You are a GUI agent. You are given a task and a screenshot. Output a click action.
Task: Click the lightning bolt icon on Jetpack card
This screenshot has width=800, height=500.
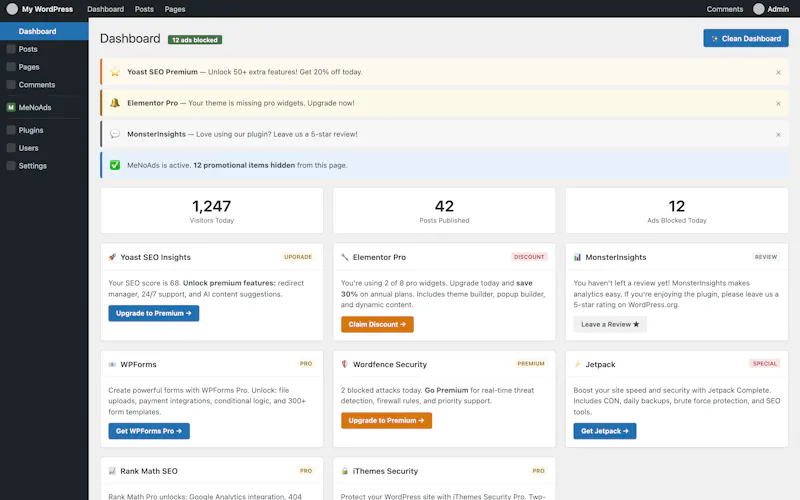coord(577,364)
